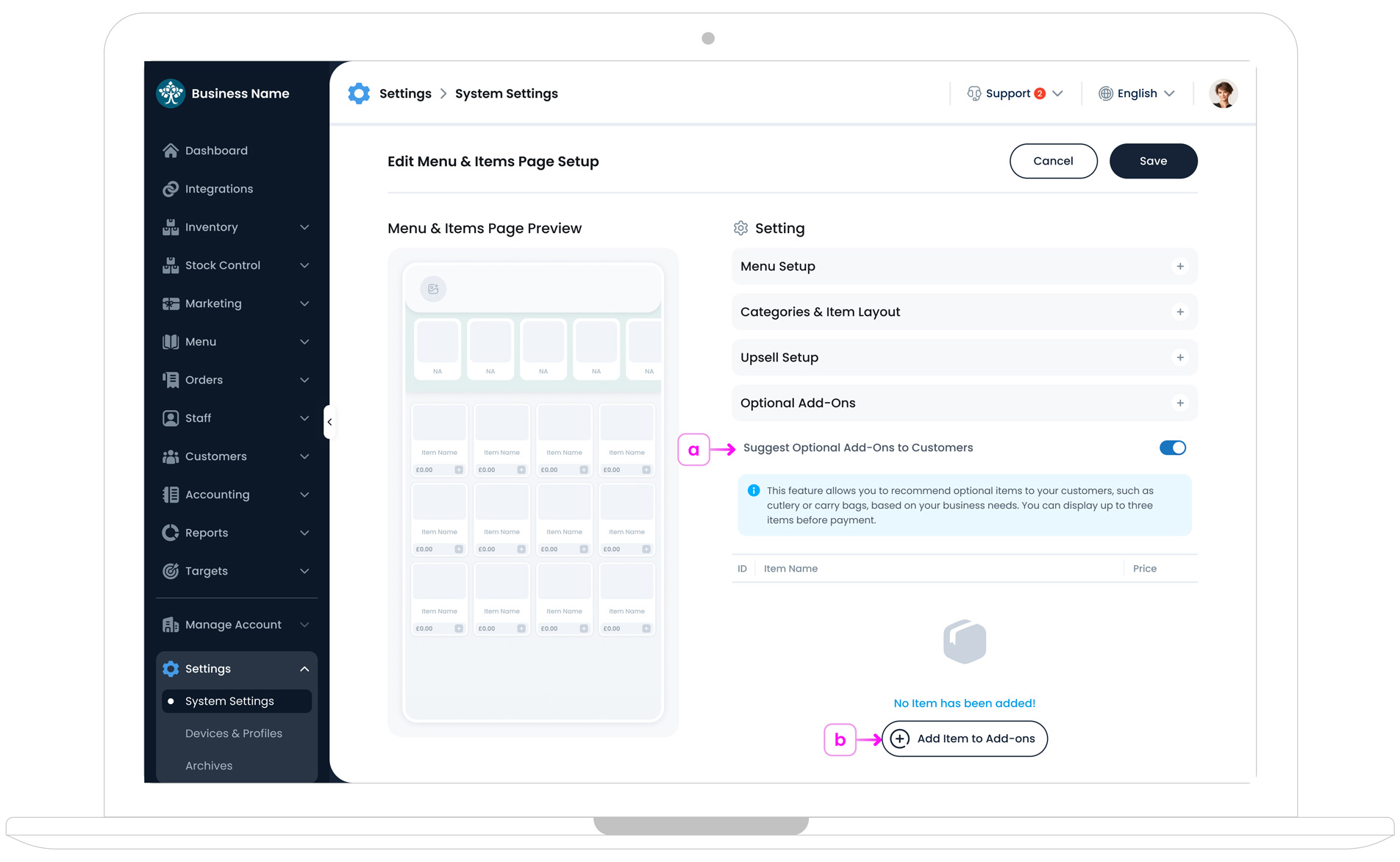Open the English language dropdown
This screenshot has width=1400, height=862.
[1136, 93]
